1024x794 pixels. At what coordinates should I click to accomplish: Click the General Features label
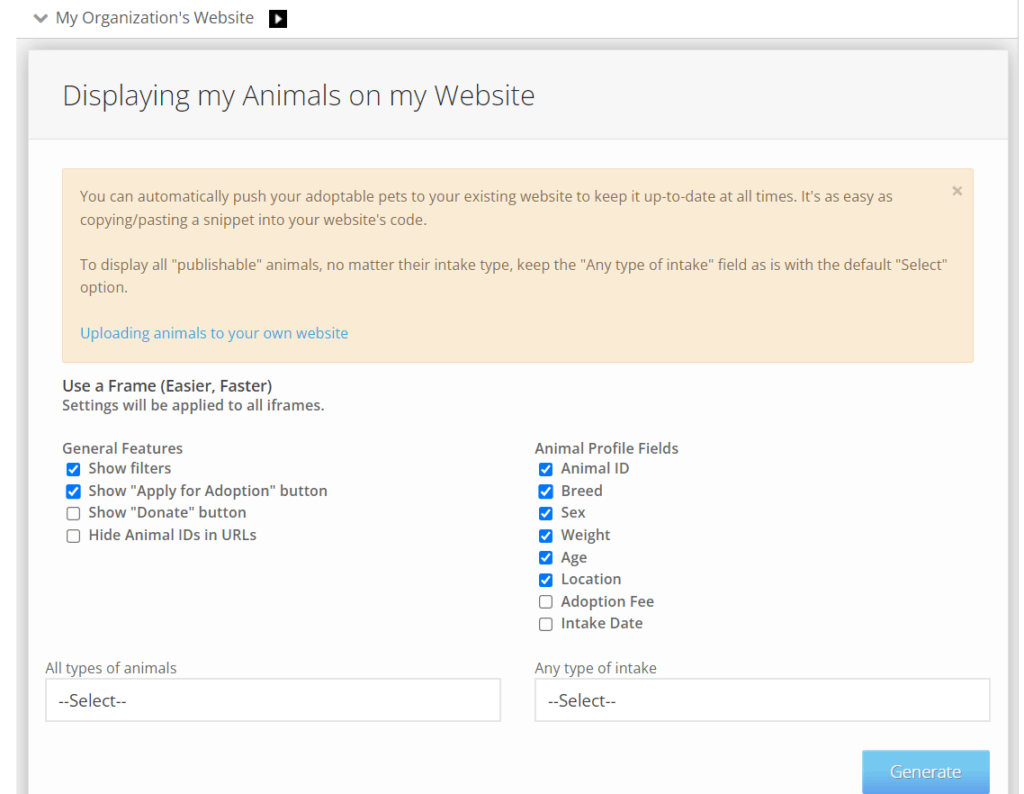tap(122, 449)
